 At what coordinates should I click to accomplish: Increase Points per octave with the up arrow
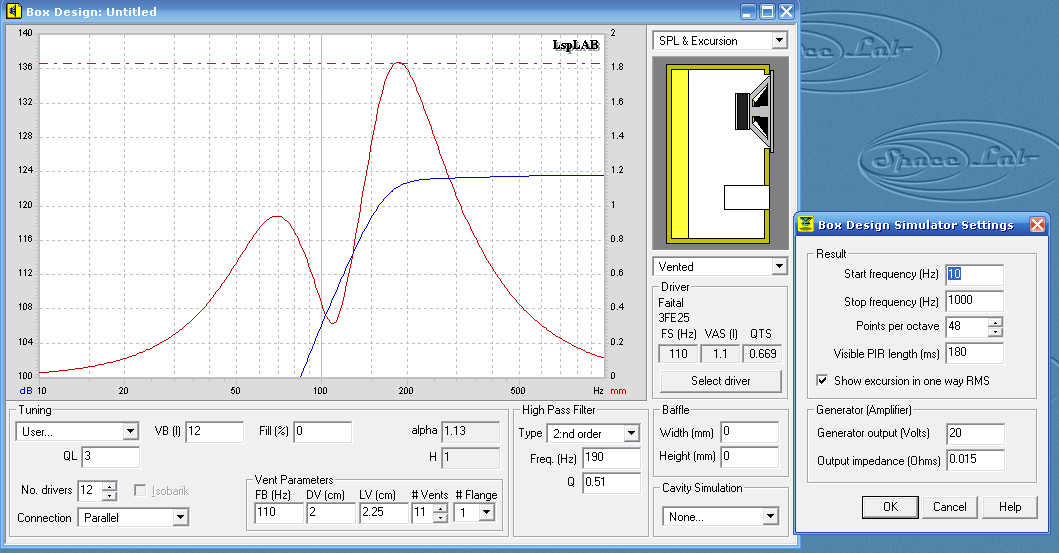[994, 322]
